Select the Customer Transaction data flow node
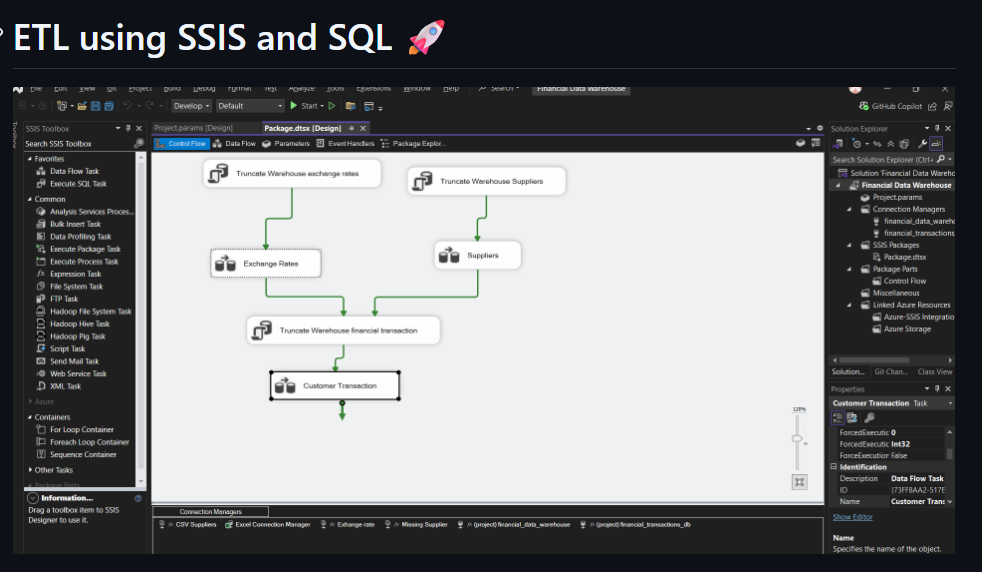Viewport: 982px width, 572px height. point(335,386)
